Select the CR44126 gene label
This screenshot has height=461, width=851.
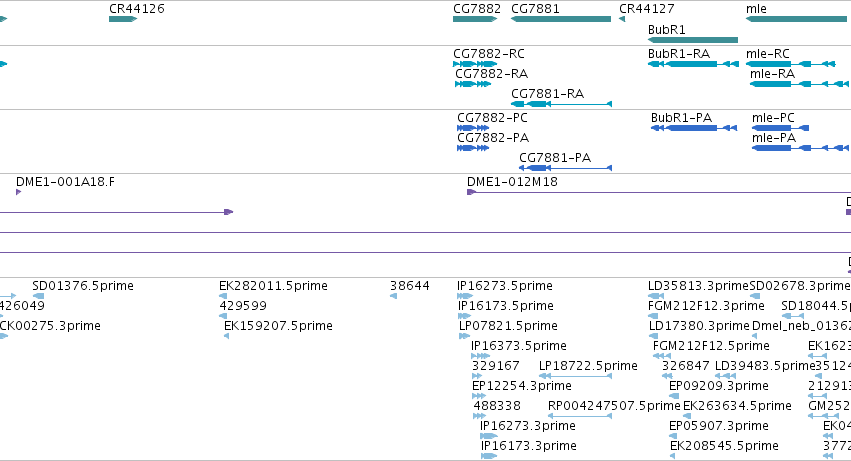[x=137, y=9]
